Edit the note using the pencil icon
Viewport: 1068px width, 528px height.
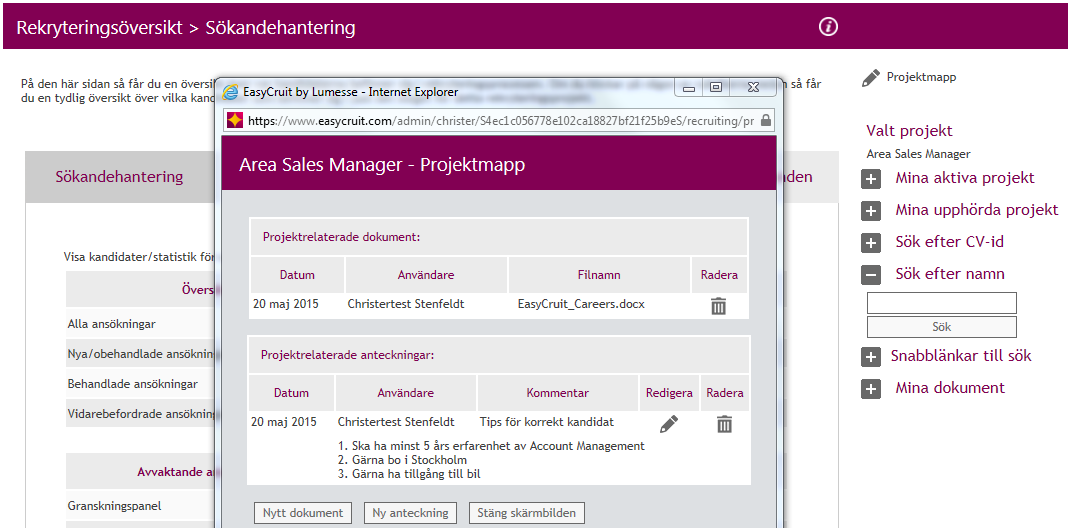[669, 424]
